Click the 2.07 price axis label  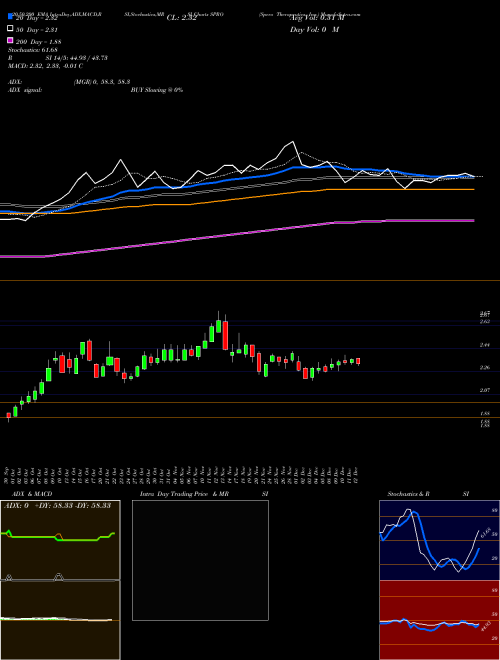coord(484,390)
